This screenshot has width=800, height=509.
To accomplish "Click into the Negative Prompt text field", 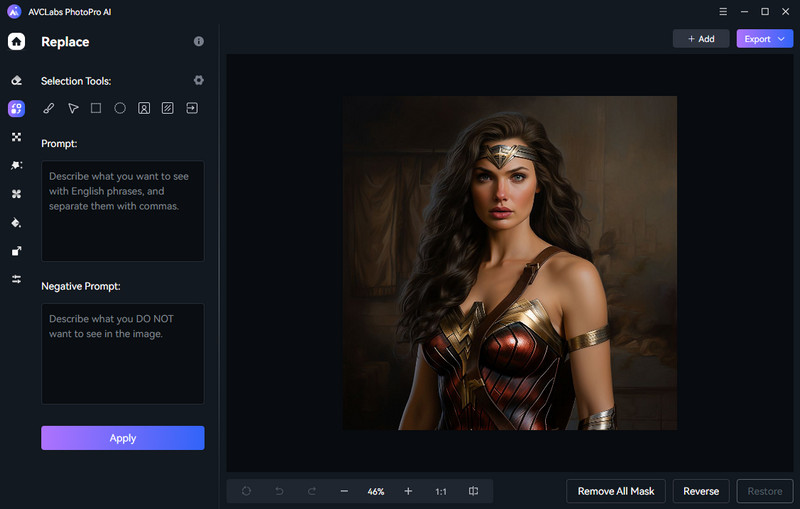I will tap(122, 352).
